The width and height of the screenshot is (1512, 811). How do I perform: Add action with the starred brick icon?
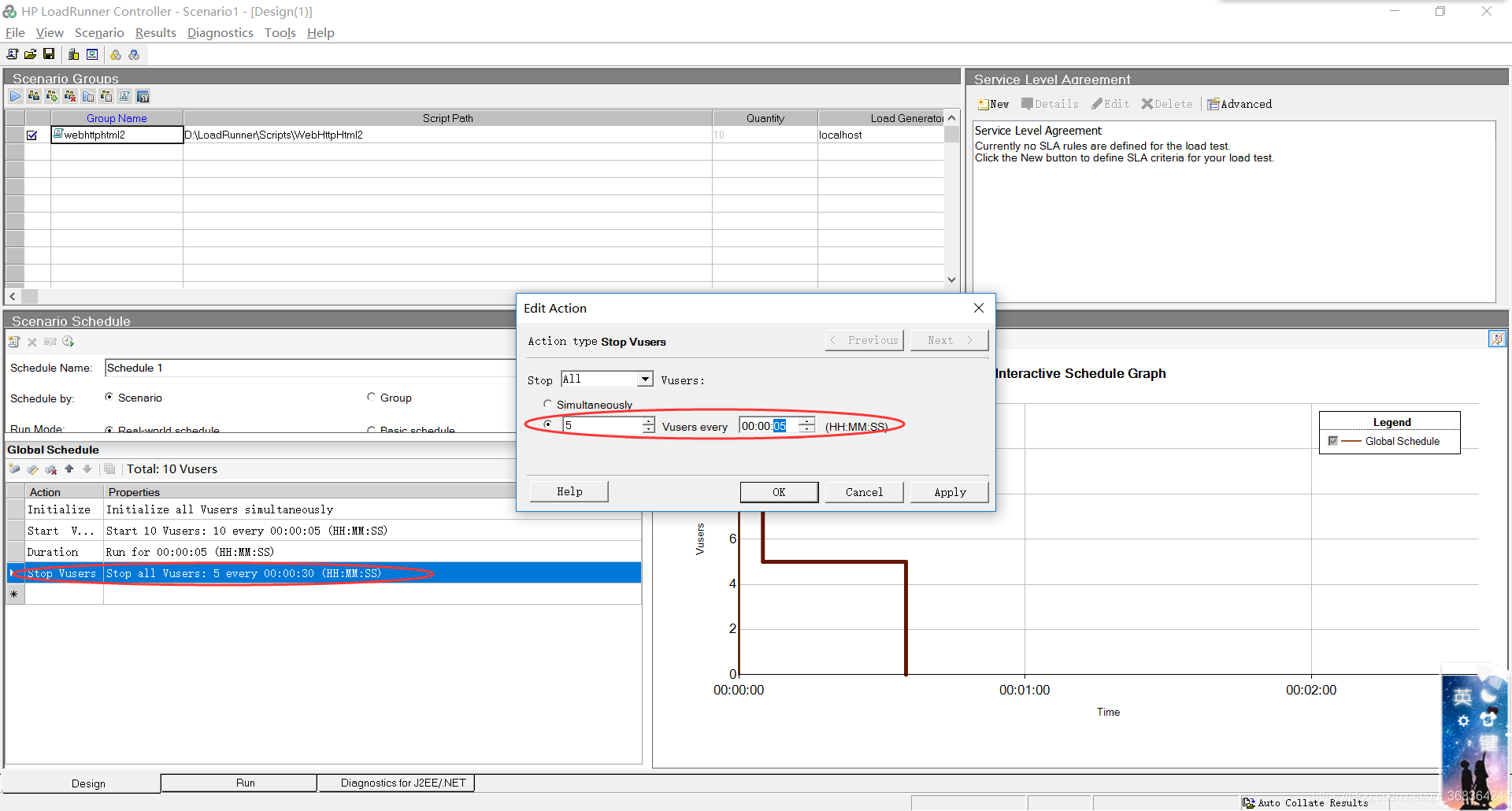(14, 469)
